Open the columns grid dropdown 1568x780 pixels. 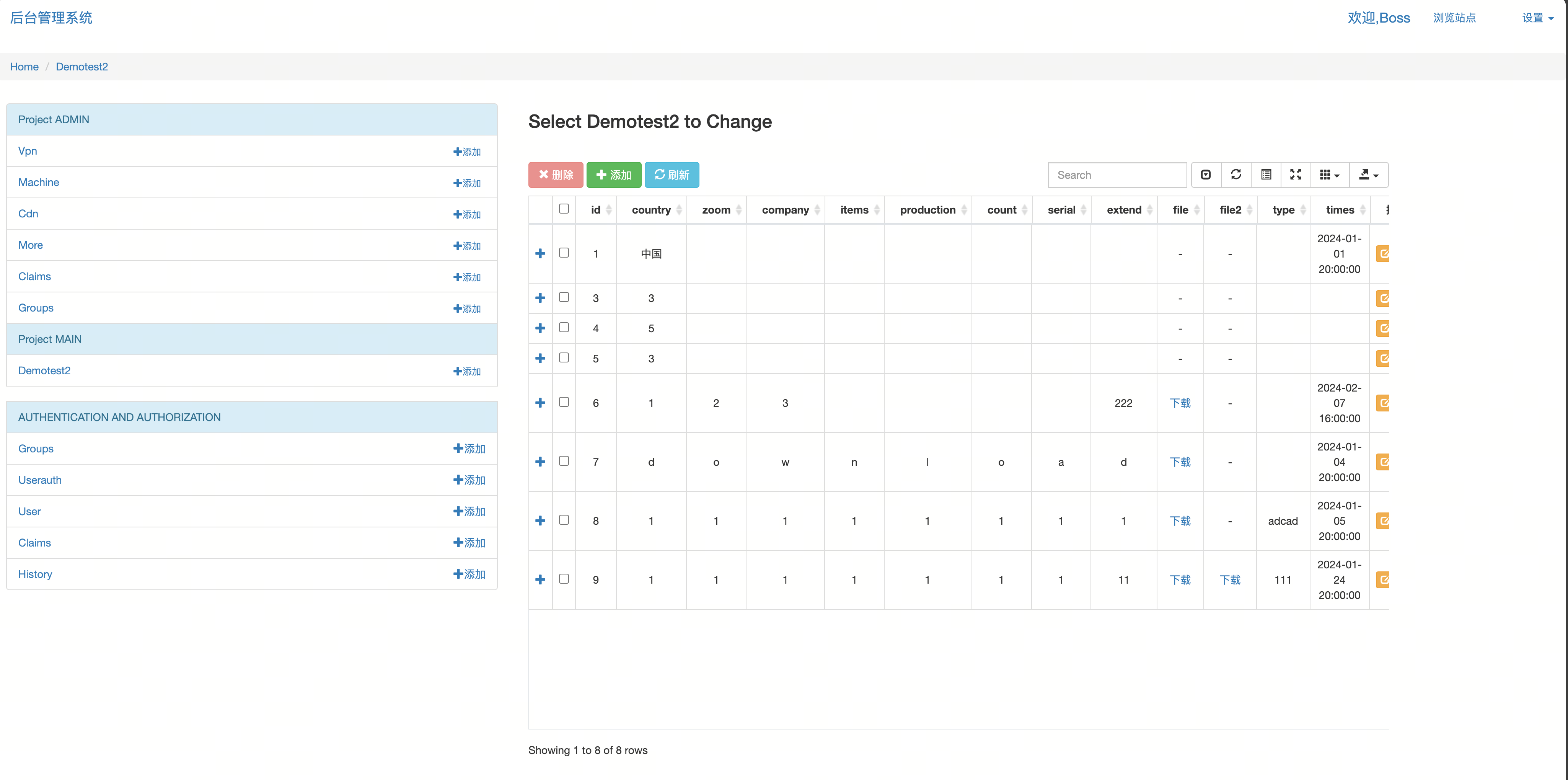point(1329,175)
